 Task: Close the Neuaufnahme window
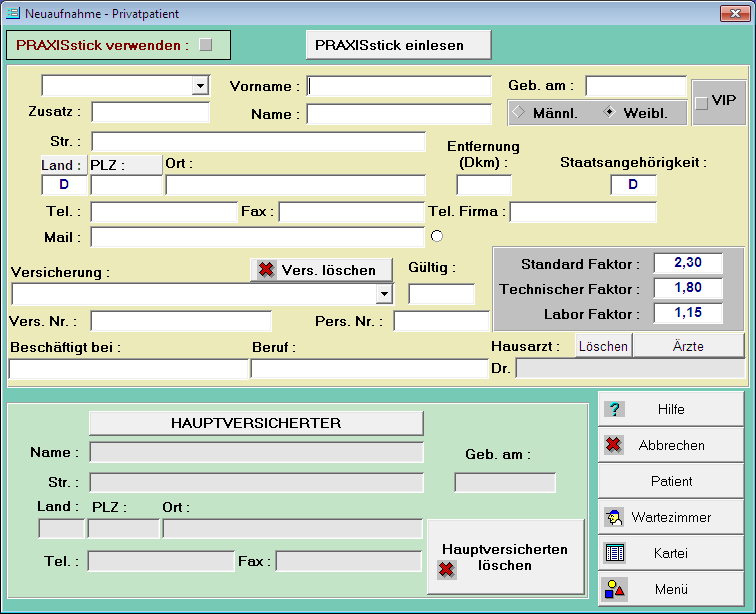pos(735,14)
